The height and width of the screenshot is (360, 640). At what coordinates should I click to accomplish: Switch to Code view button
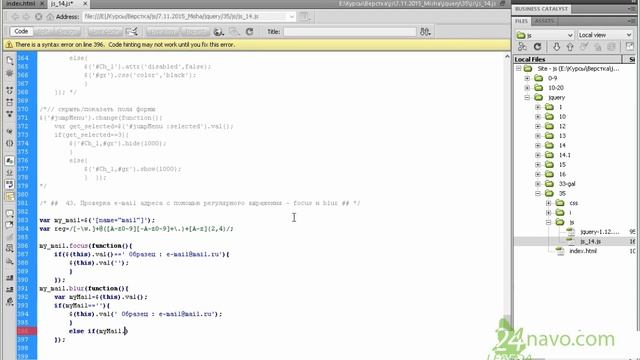[x=21, y=31]
